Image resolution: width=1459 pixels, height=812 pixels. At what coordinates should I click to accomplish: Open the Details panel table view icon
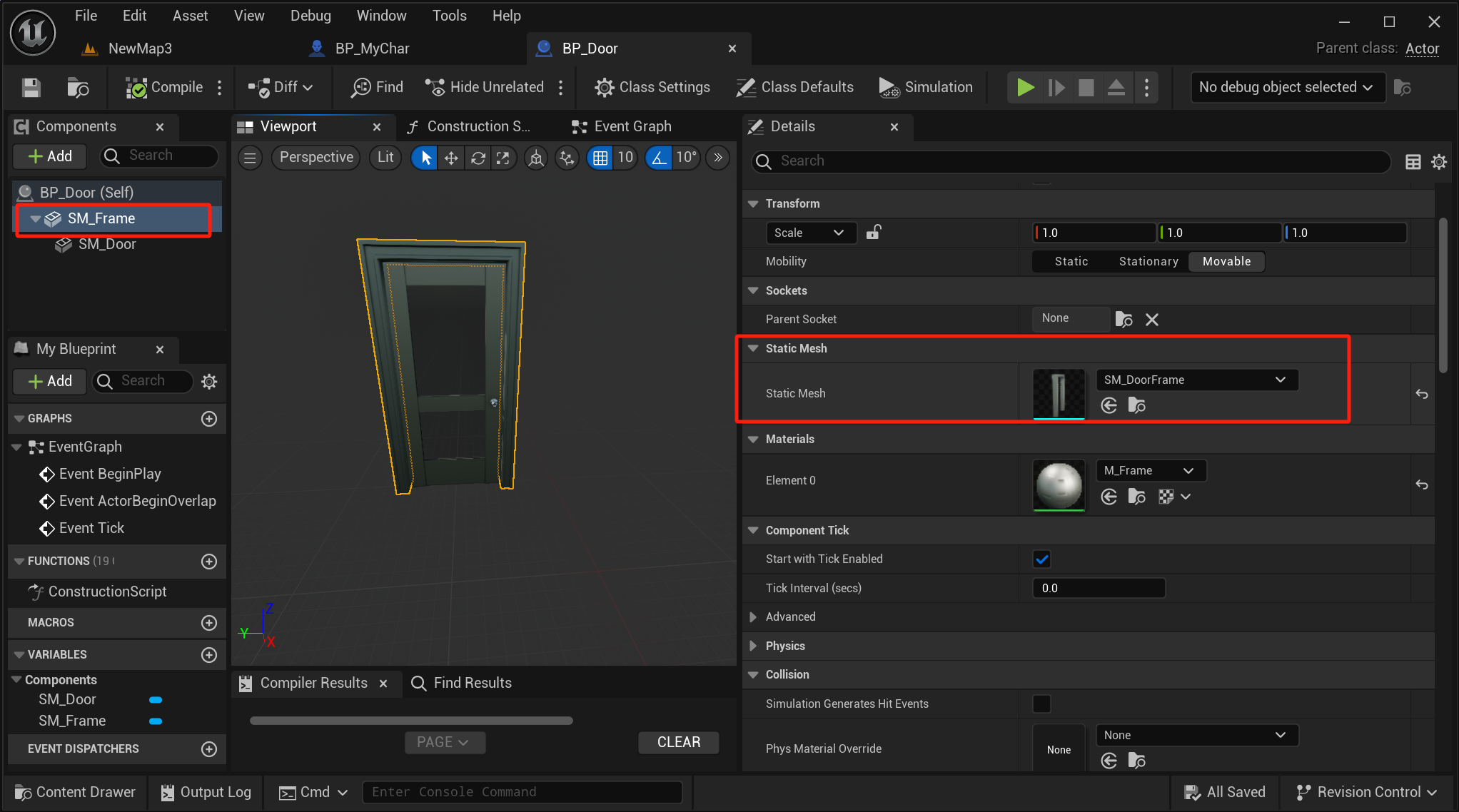(1413, 162)
